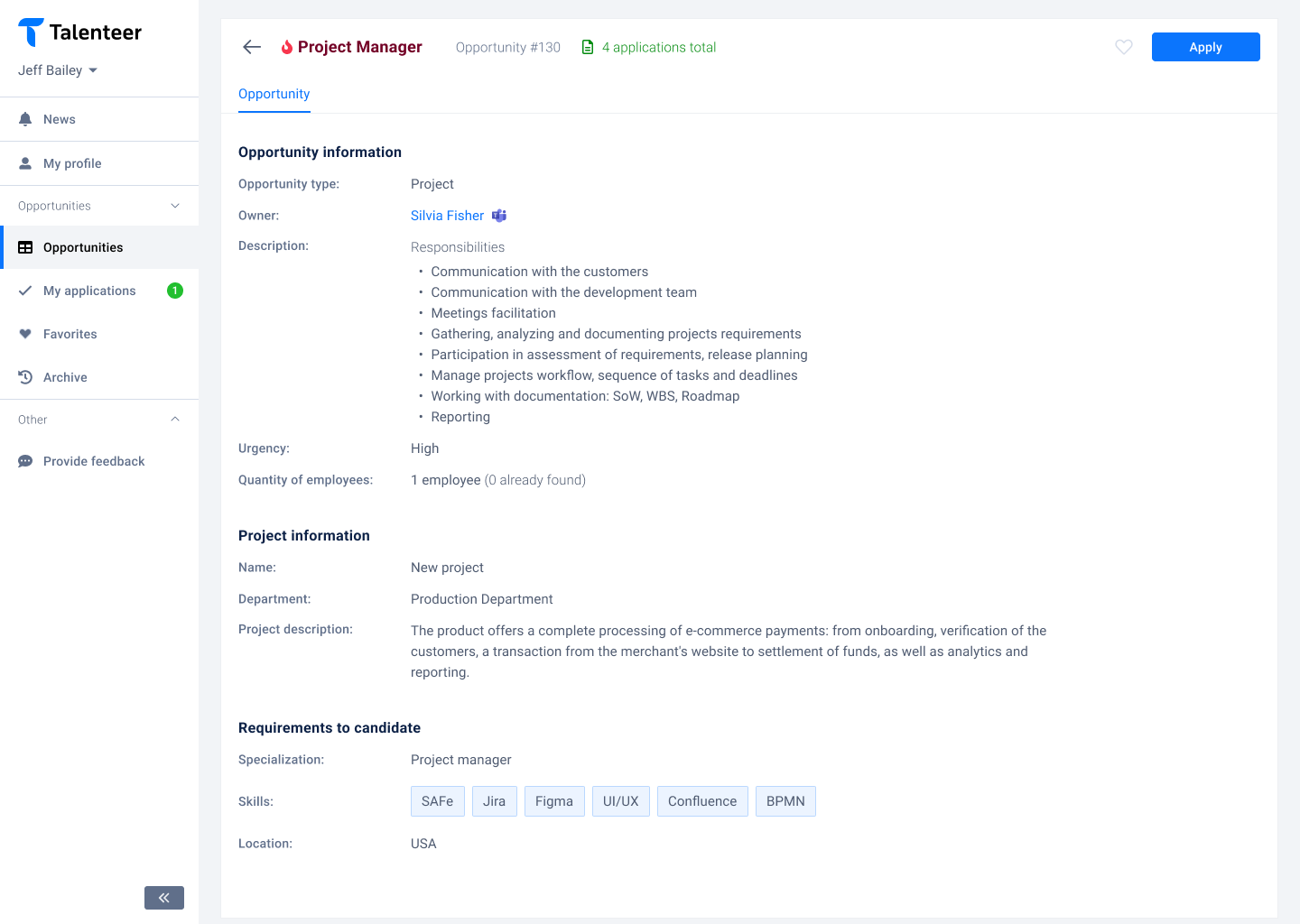Click the back arrow next to Project Manager
Viewport: 1300px width, 924px height.
pyautogui.click(x=251, y=46)
